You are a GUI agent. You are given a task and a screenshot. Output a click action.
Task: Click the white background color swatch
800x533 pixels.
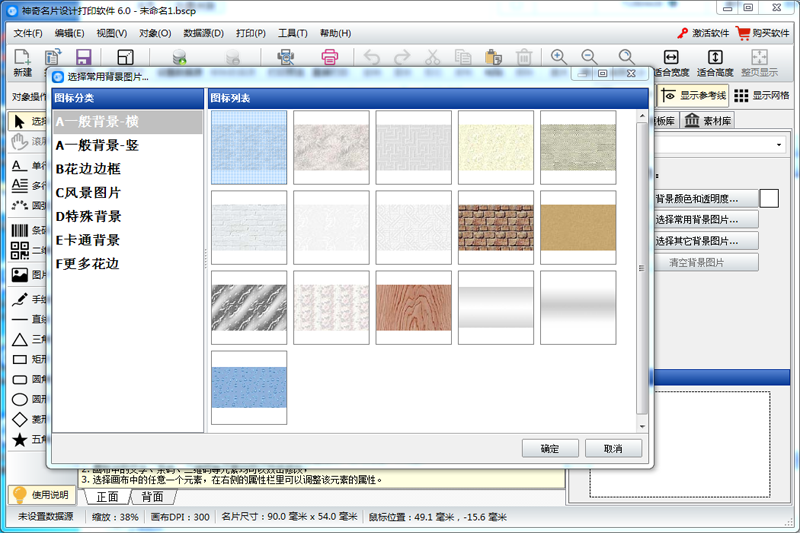tap(769, 198)
